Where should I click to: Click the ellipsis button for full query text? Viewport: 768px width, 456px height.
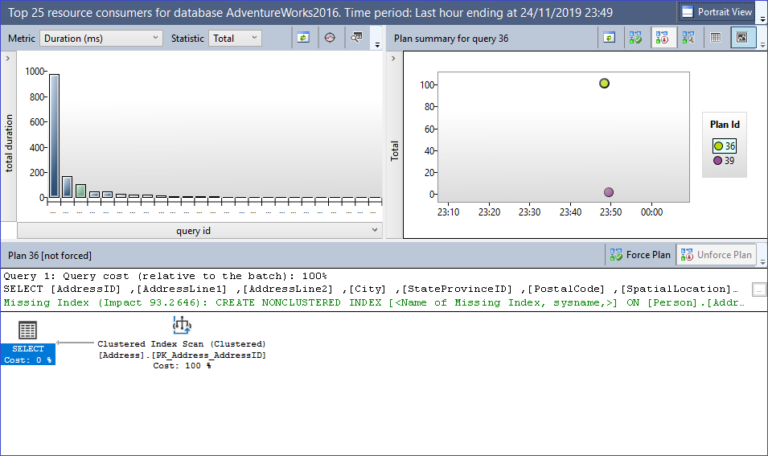coord(759,289)
